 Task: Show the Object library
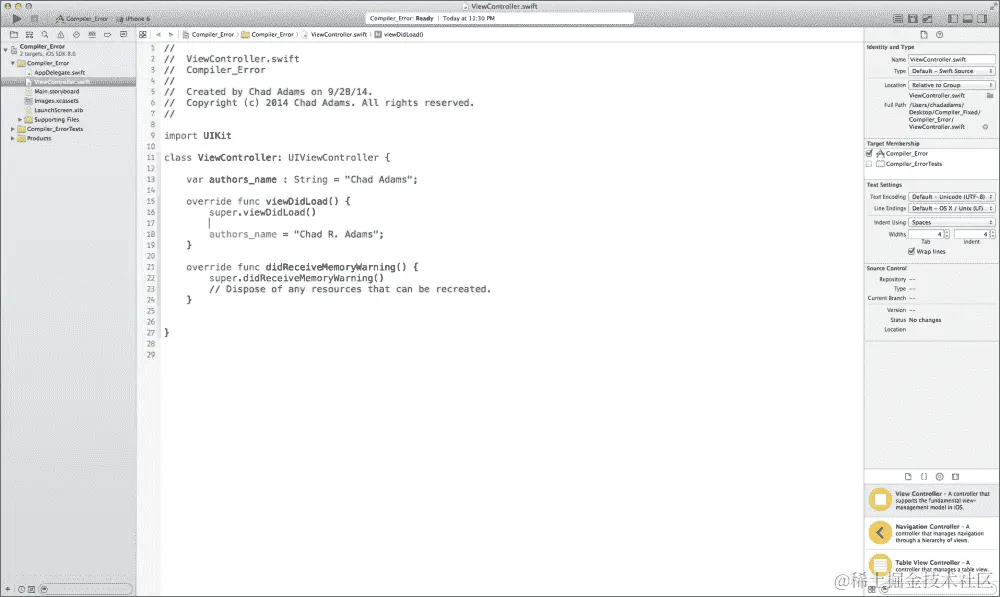tap(939, 476)
